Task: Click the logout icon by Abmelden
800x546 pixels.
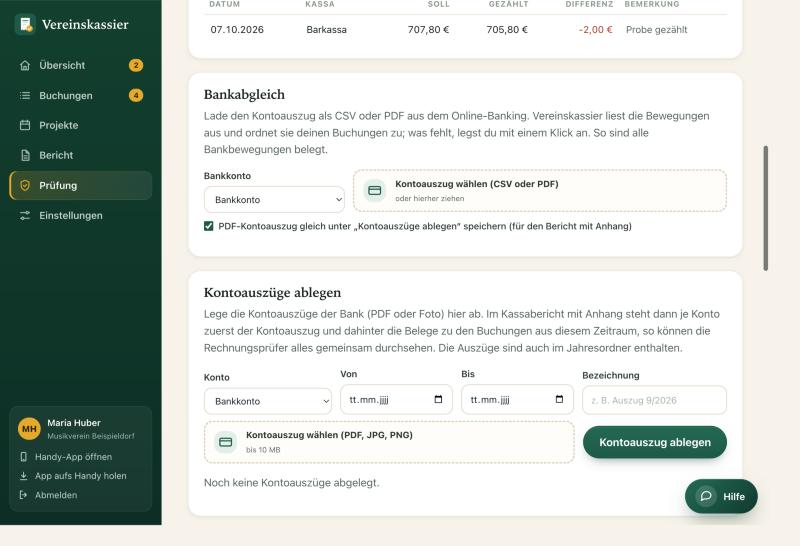Action: (23, 495)
